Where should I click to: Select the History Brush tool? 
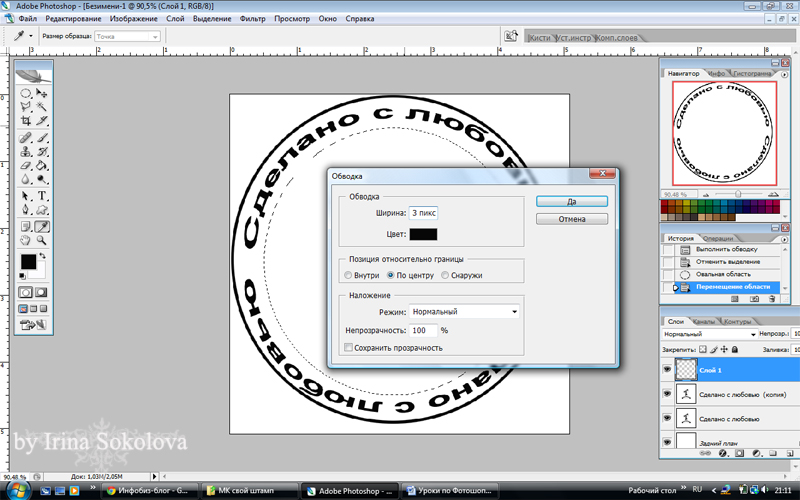(x=42, y=152)
